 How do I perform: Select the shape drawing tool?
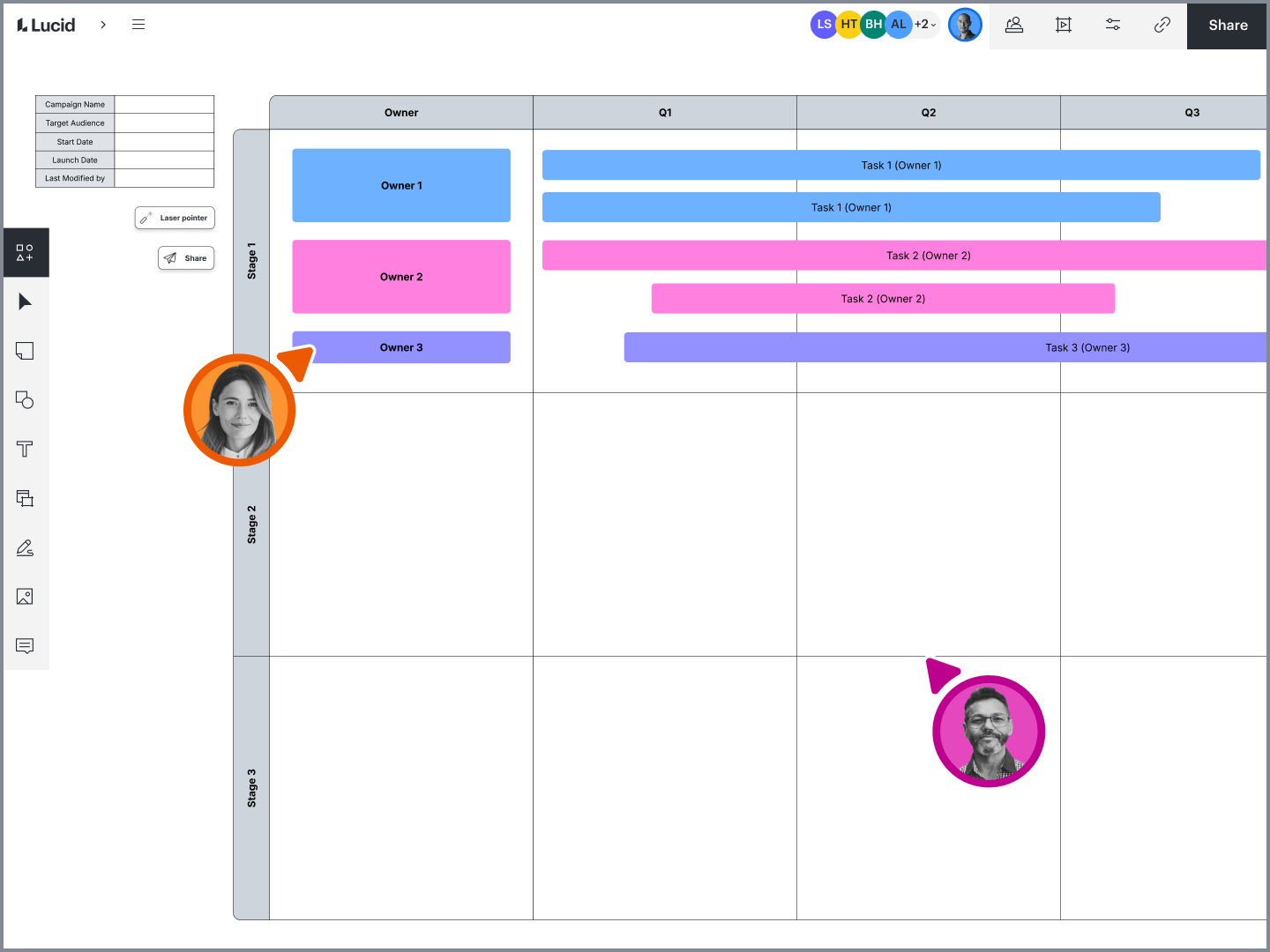[26, 400]
